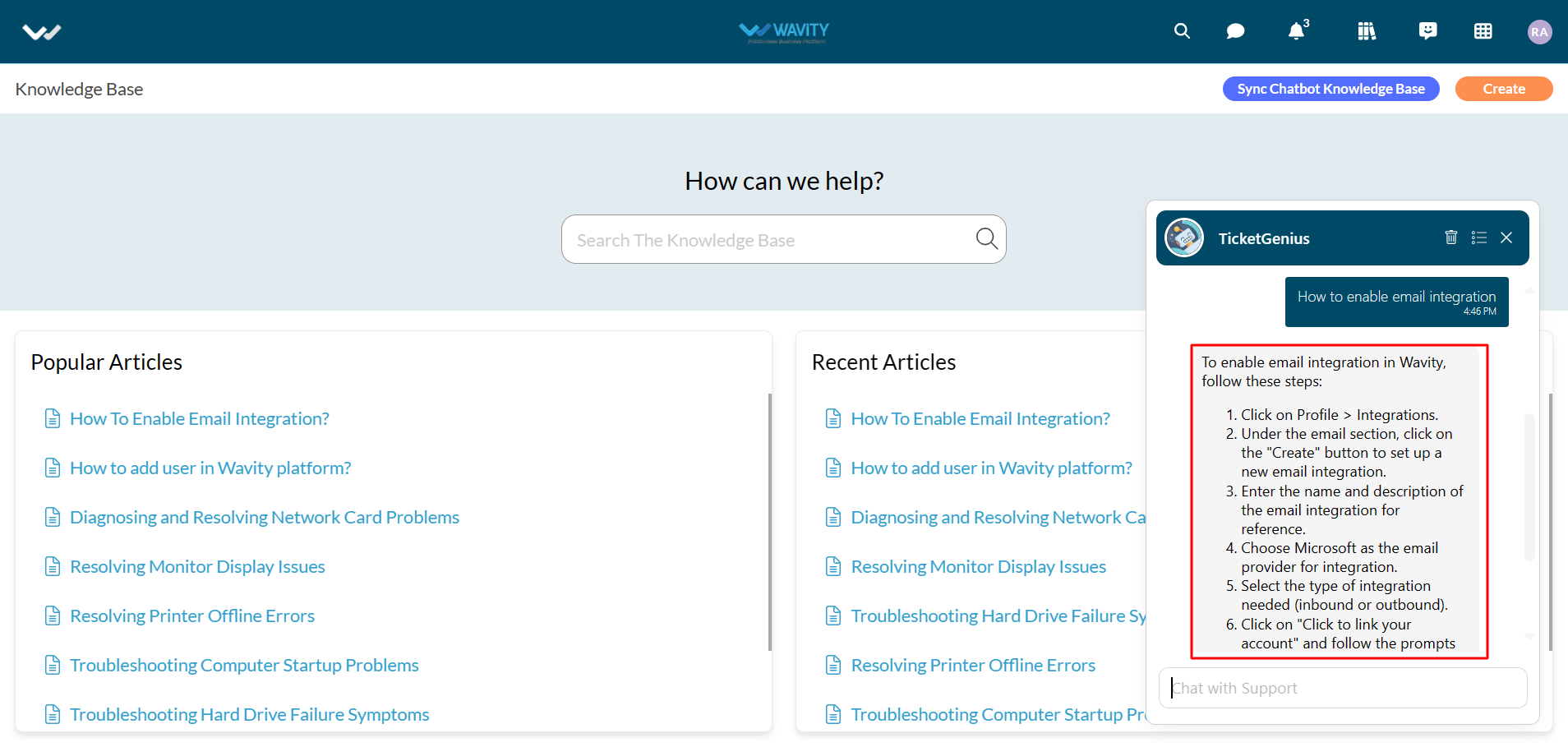This screenshot has width=1568, height=747.
Task: Open recent Troubleshooting Hard Drive Failure article
Action: pos(998,616)
